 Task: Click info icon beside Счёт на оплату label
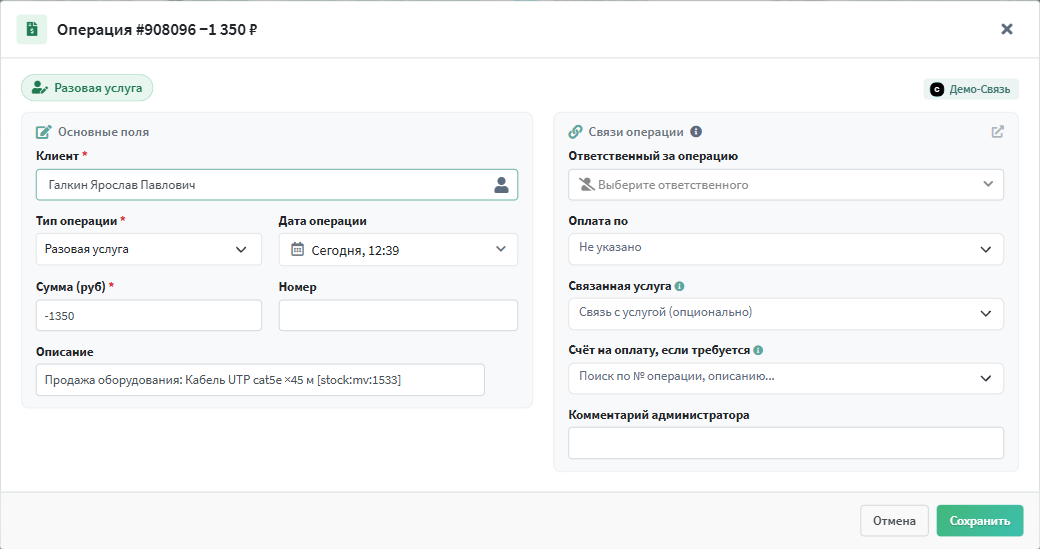(758, 350)
